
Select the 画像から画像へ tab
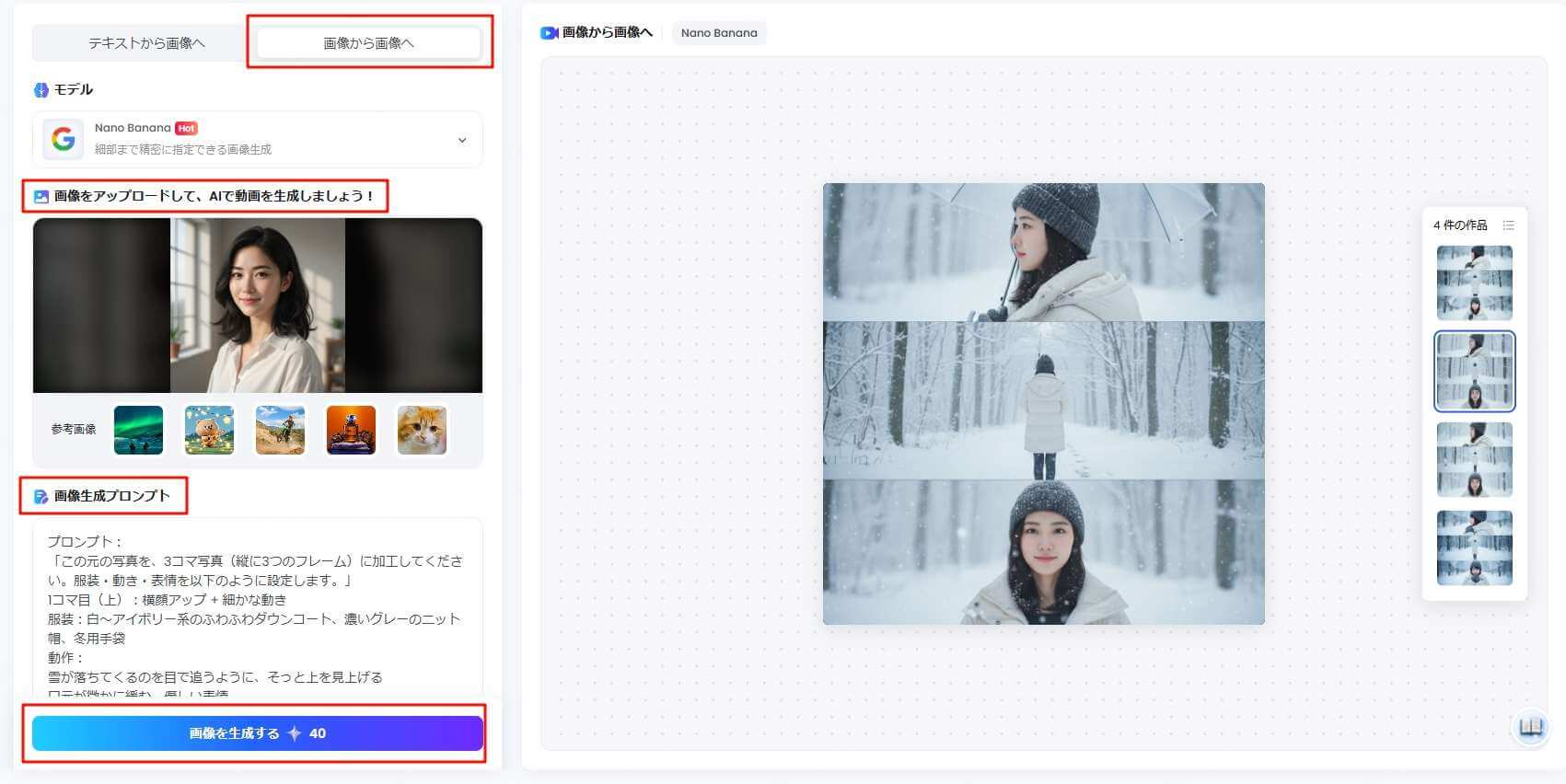point(368,43)
